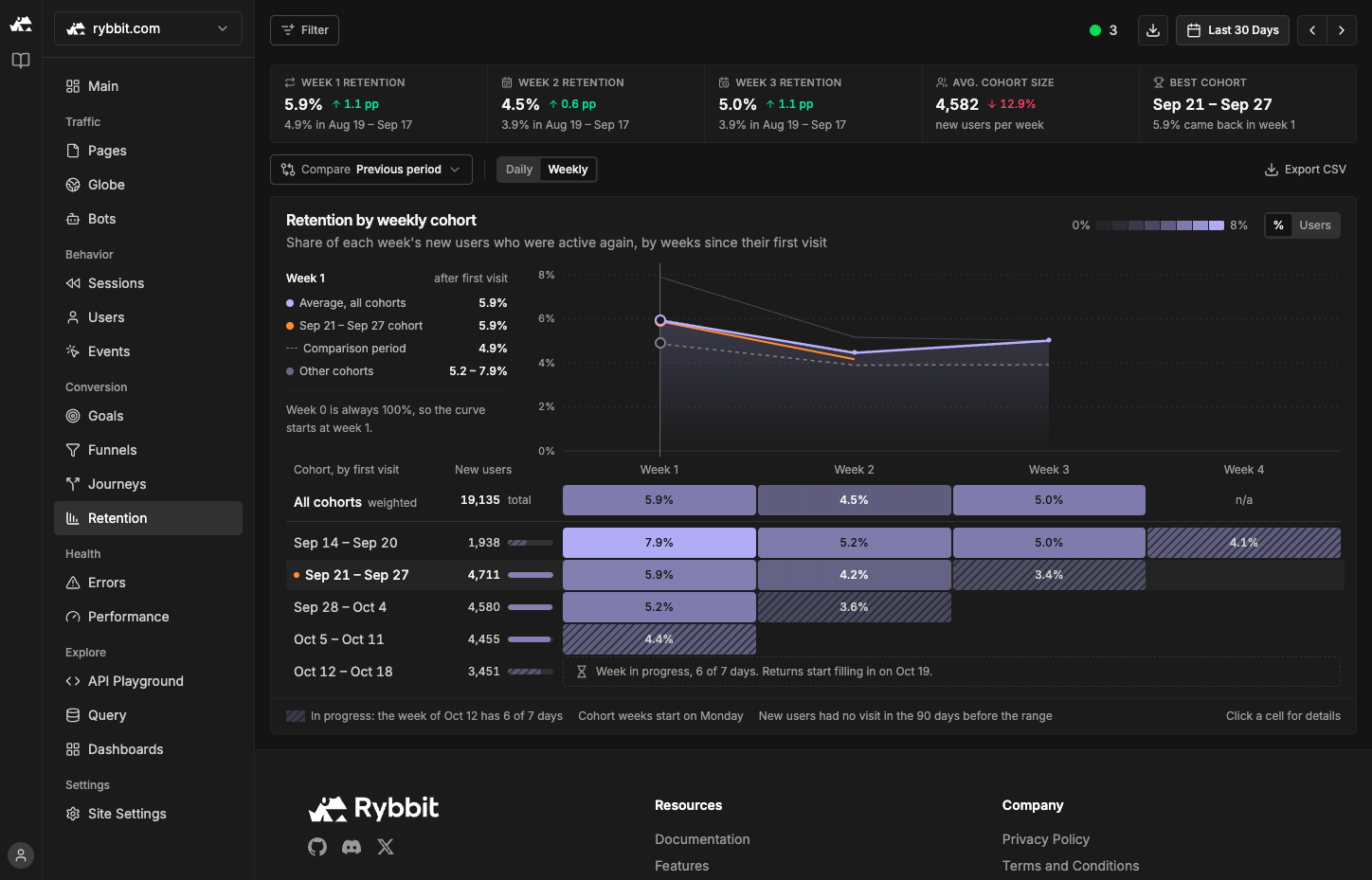The height and width of the screenshot is (880, 1372).
Task: Open the documentation book icon in the left rail
Action: click(x=21, y=61)
